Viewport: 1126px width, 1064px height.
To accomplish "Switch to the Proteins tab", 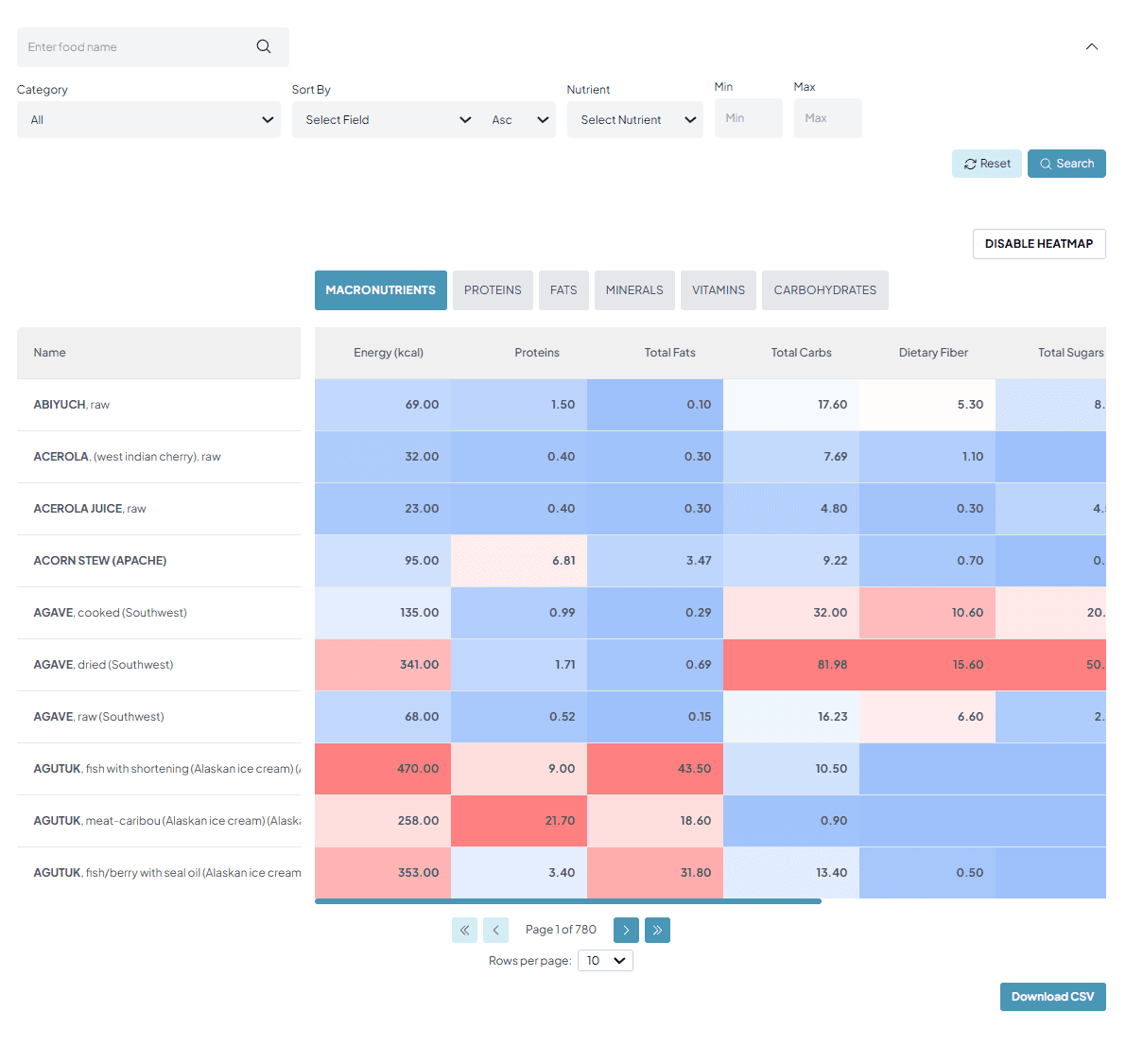I will [493, 291].
